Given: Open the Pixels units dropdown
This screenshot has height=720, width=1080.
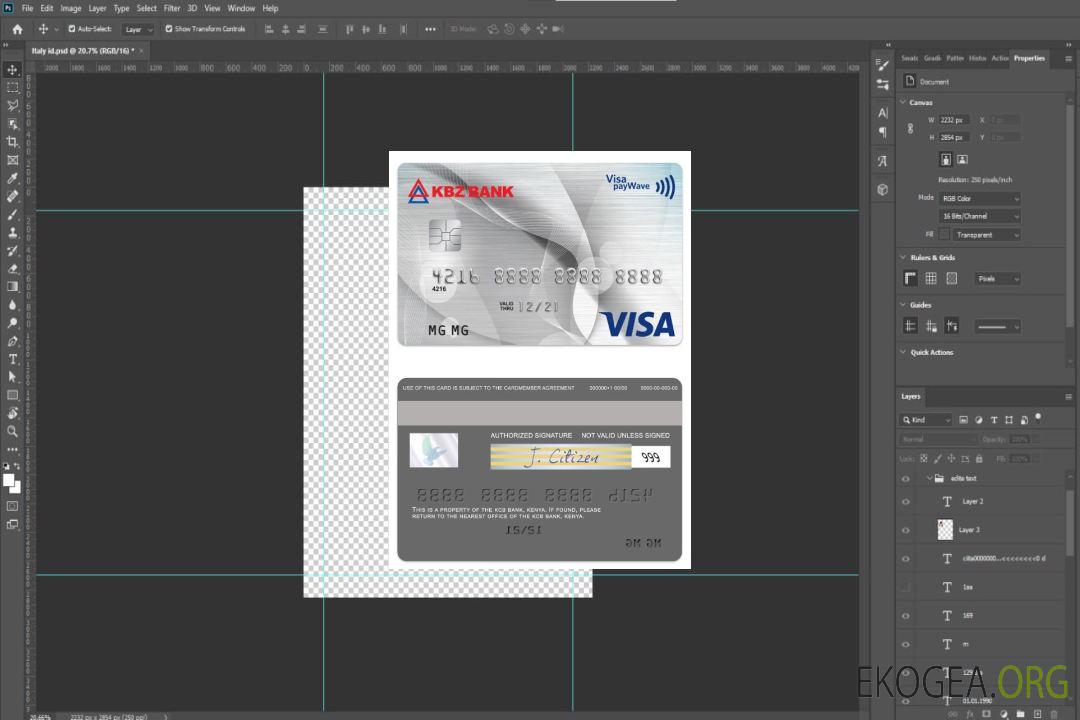Looking at the screenshot, I should (x=997, y=279).
